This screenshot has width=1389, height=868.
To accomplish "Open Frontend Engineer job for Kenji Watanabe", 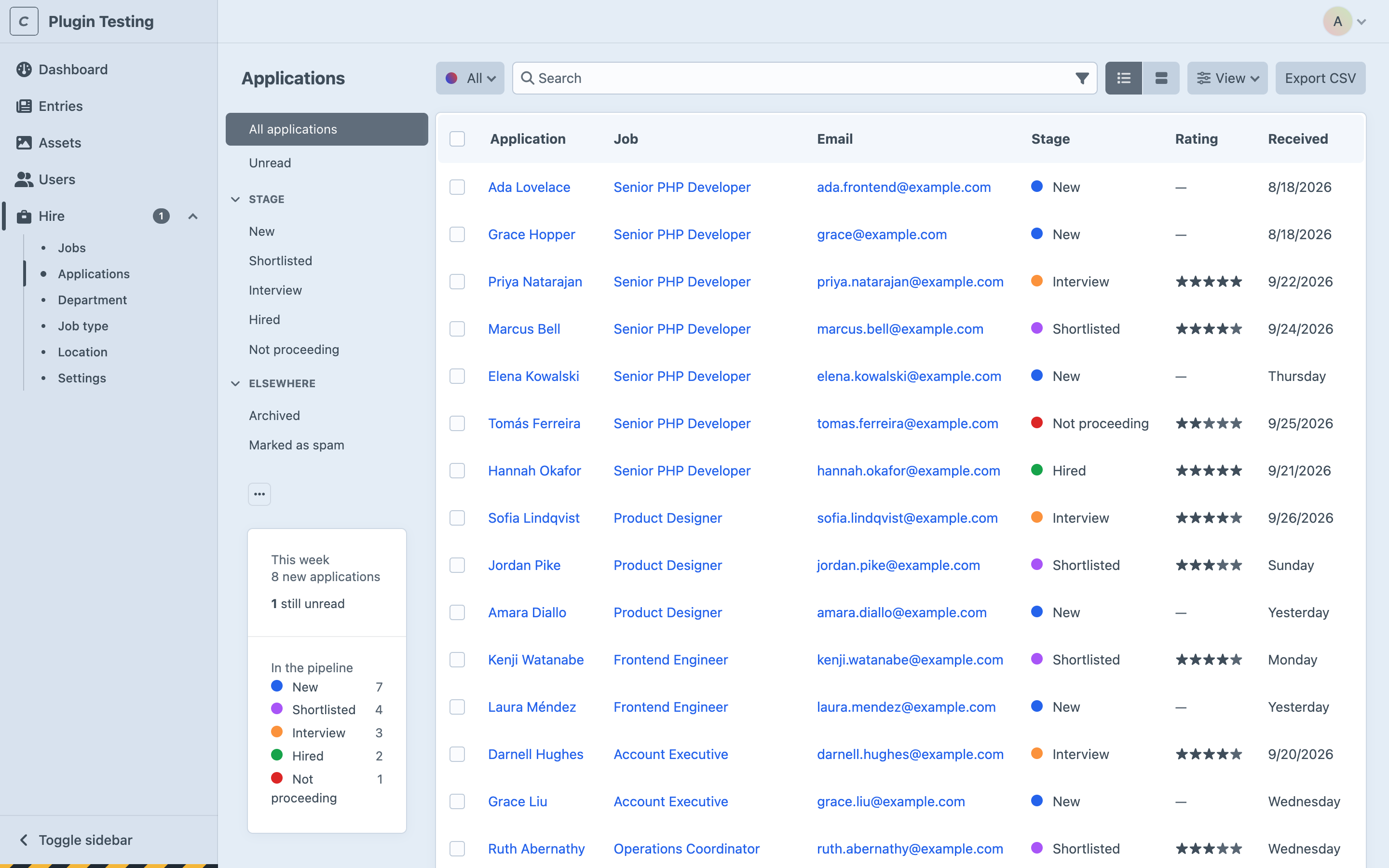I will (x=670, y=660).
